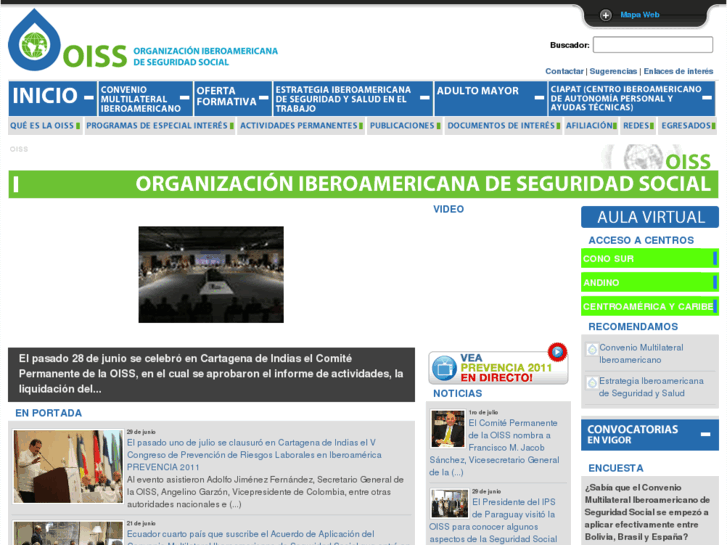Click the green Organización Iberoamericana banner title
Image resolution: width=727 pixels, height=545 pixels.
(423, 184)
